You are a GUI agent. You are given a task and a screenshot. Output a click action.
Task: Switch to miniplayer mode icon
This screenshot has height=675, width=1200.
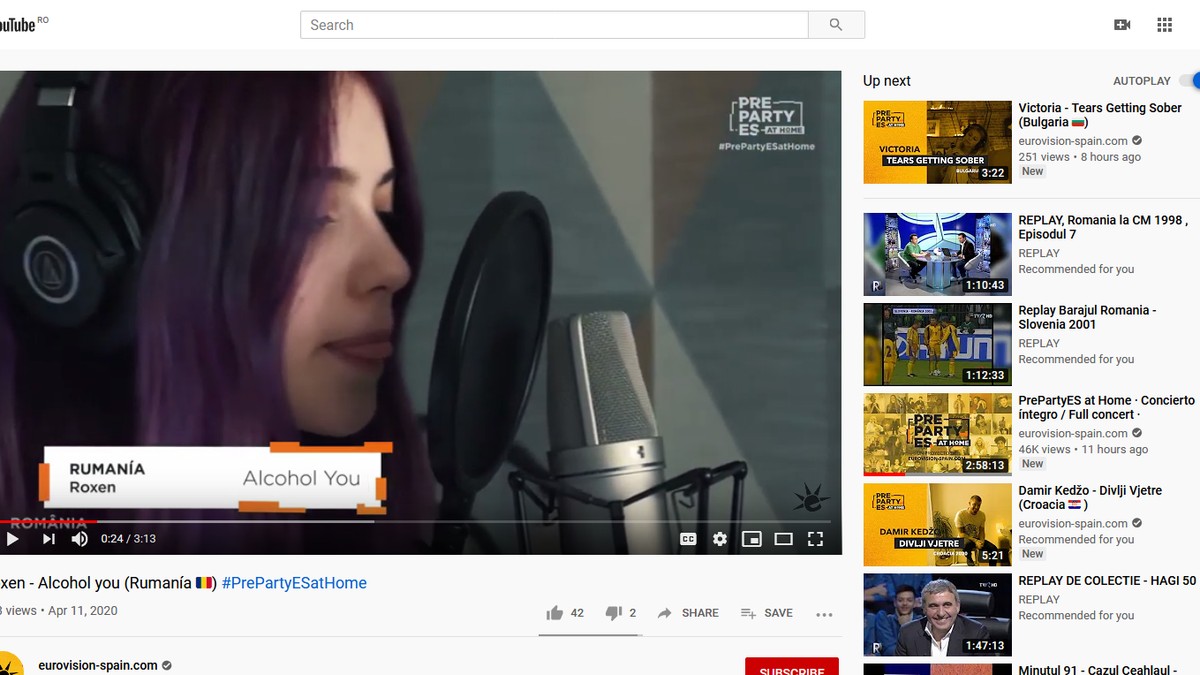[752, 539]
